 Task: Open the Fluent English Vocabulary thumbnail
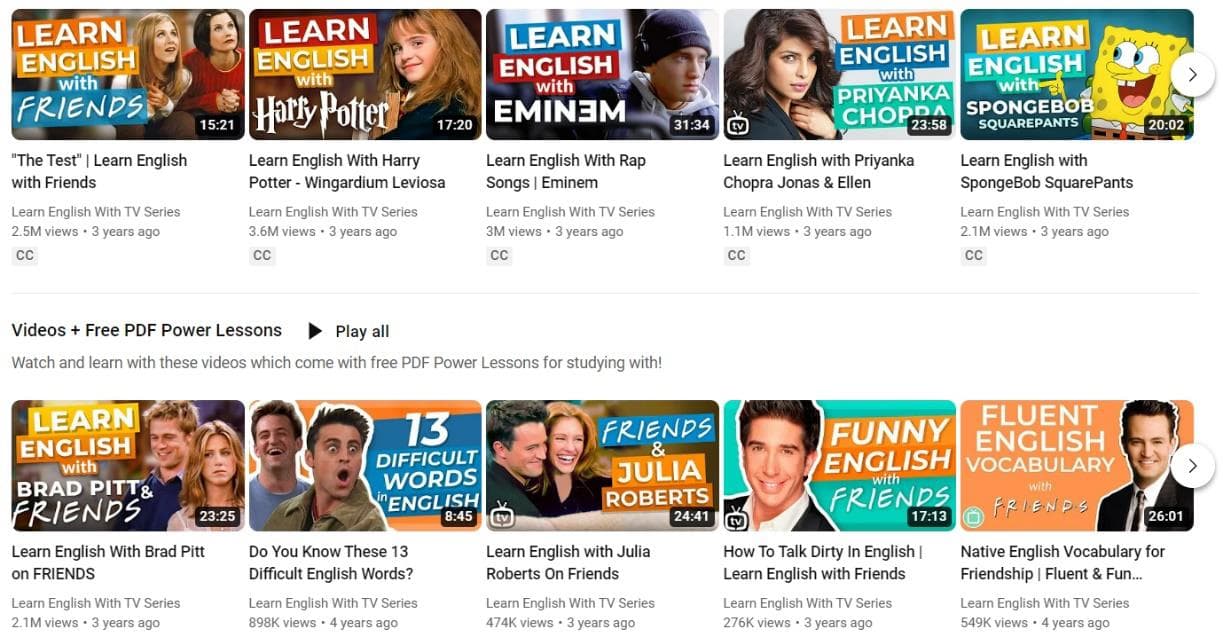[1077, 466]
